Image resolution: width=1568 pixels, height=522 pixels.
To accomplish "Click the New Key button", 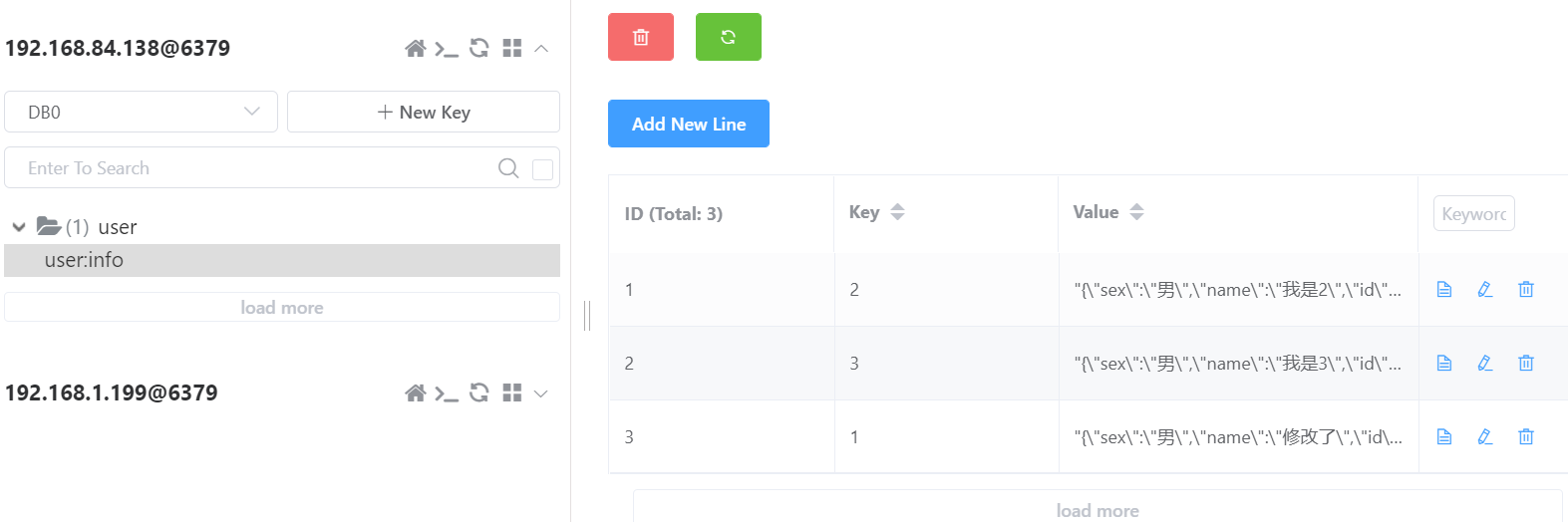I will pyautogui.click(x=424, y=112).
